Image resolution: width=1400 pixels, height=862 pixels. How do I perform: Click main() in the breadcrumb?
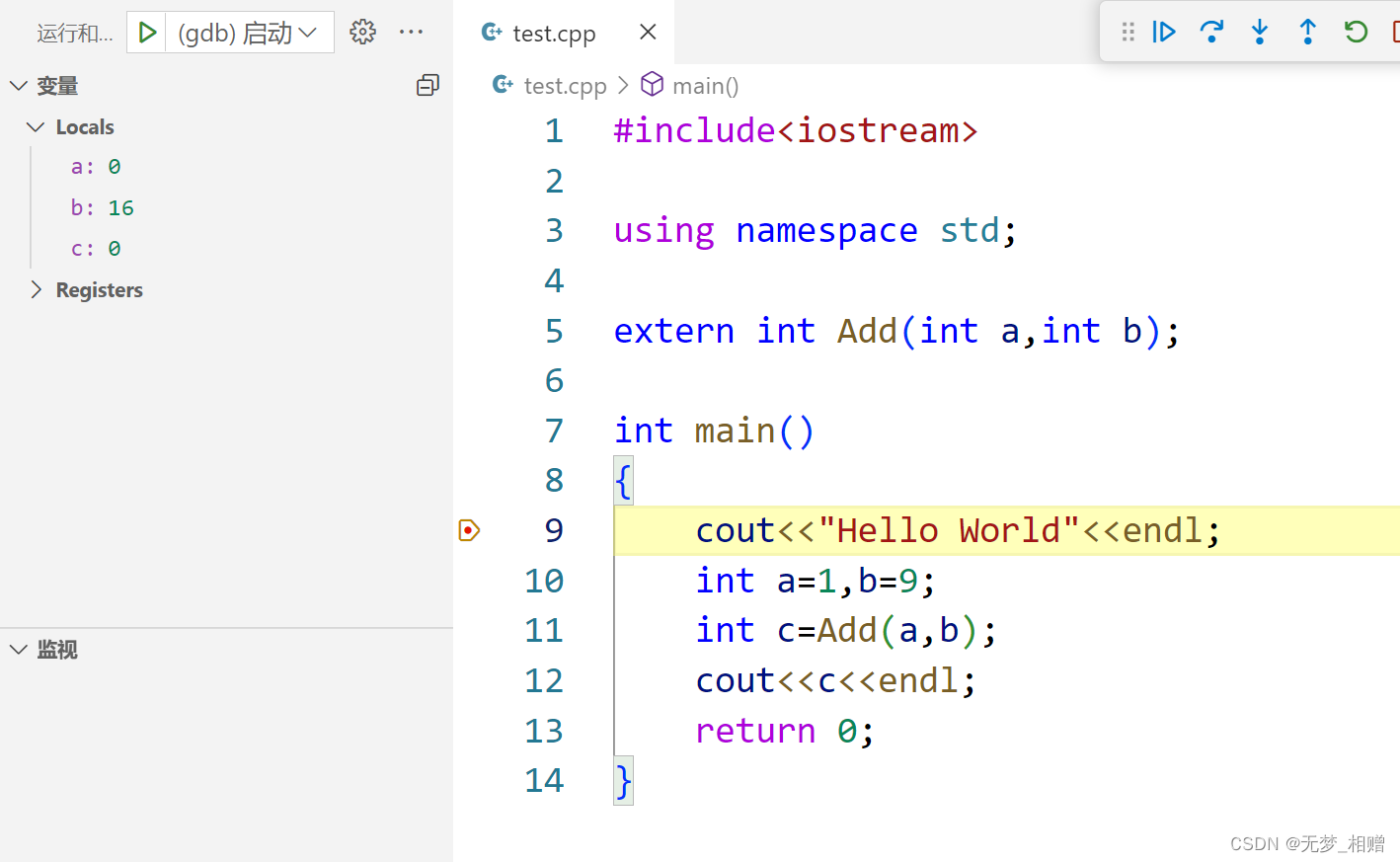pyautogui.click(x=705, y=86)
